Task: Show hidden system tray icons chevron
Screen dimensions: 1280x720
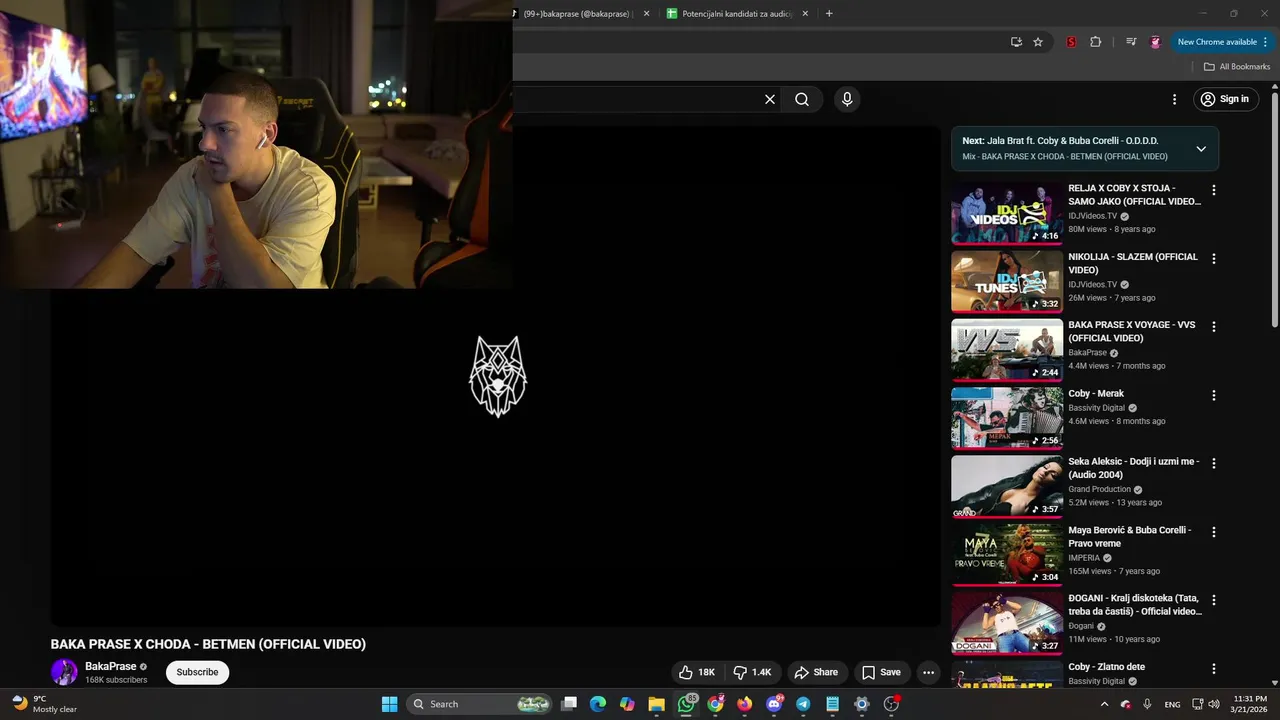Action: pos(1104,704)
